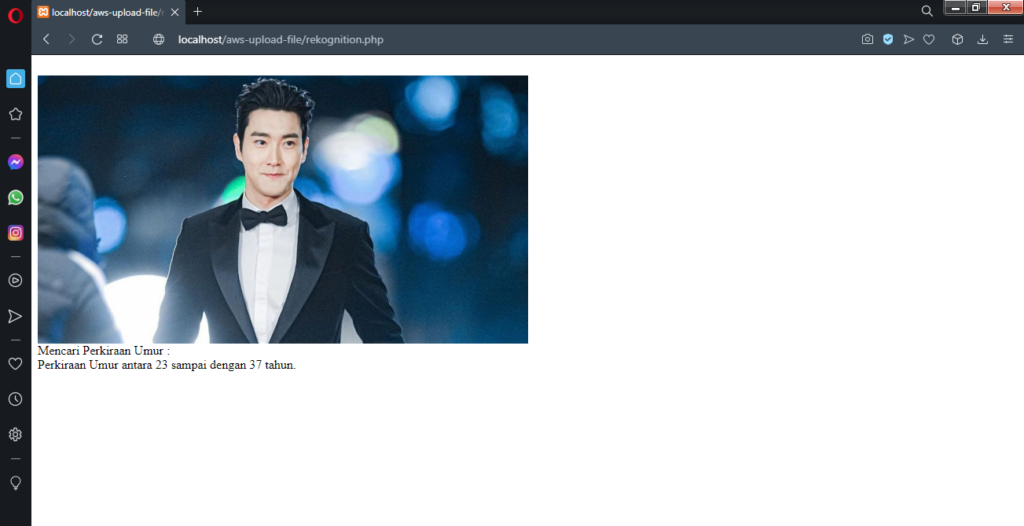Close the localhost/aws-upload-file tab

[x=174, y=12]
